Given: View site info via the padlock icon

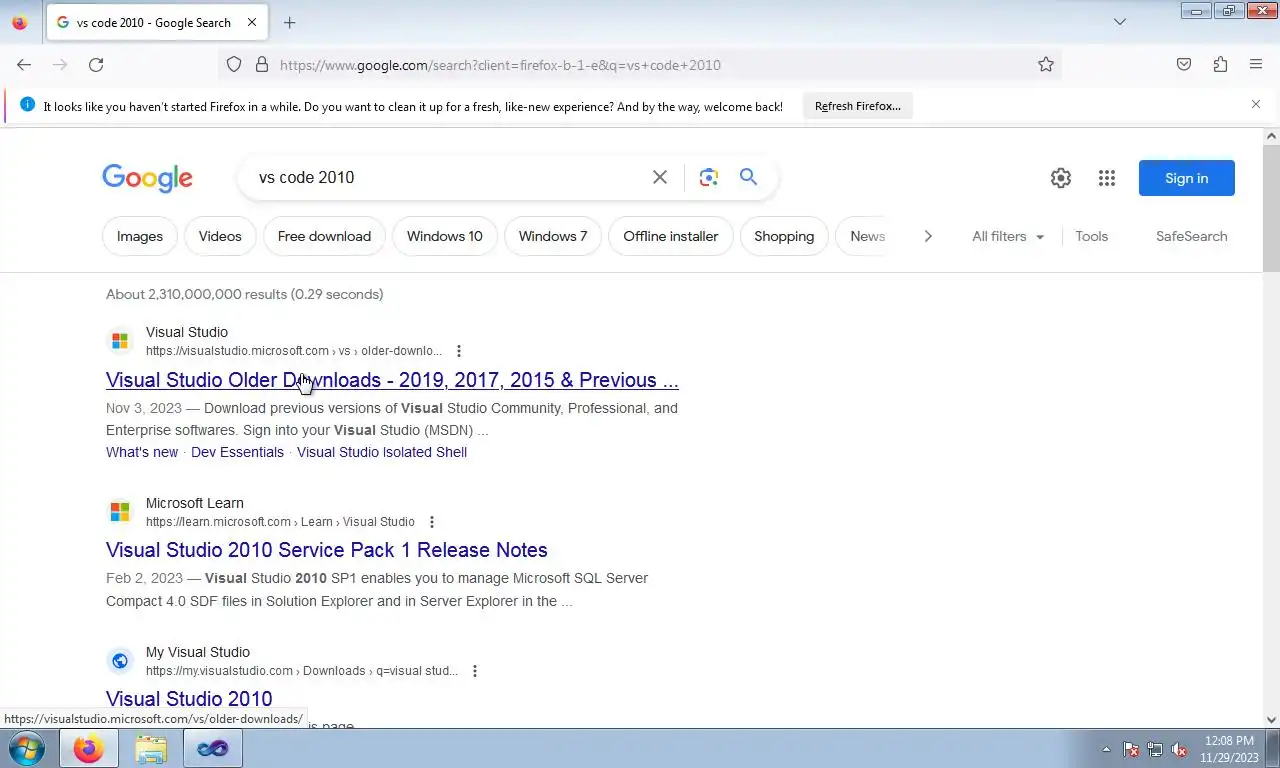Looking at the screenshot, I should [262, 65].
